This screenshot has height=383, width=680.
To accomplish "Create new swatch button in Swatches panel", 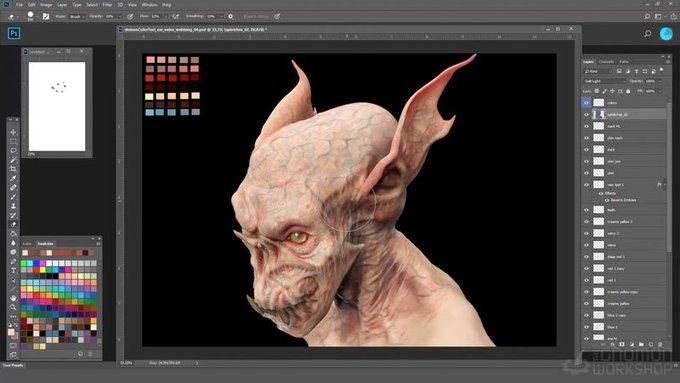I will point(80,354).
